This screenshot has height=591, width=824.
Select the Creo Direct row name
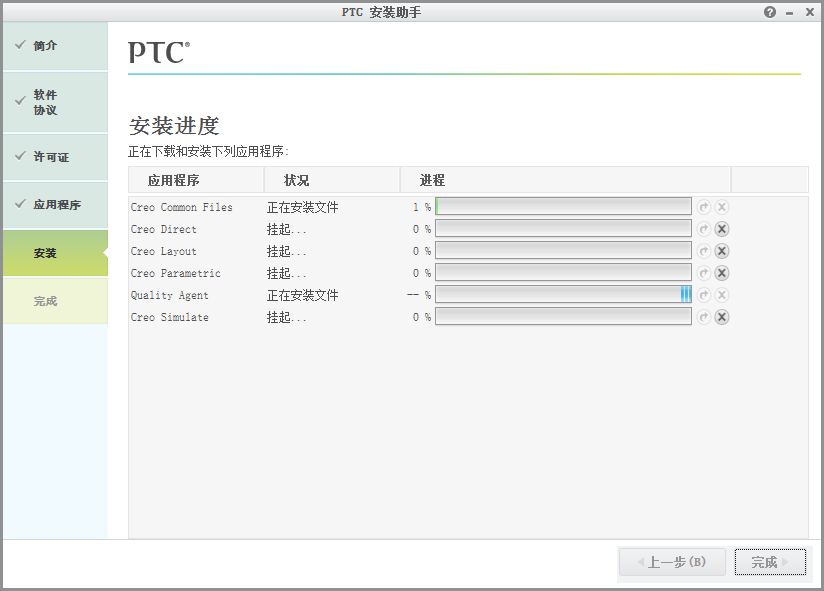click(163, 230)
